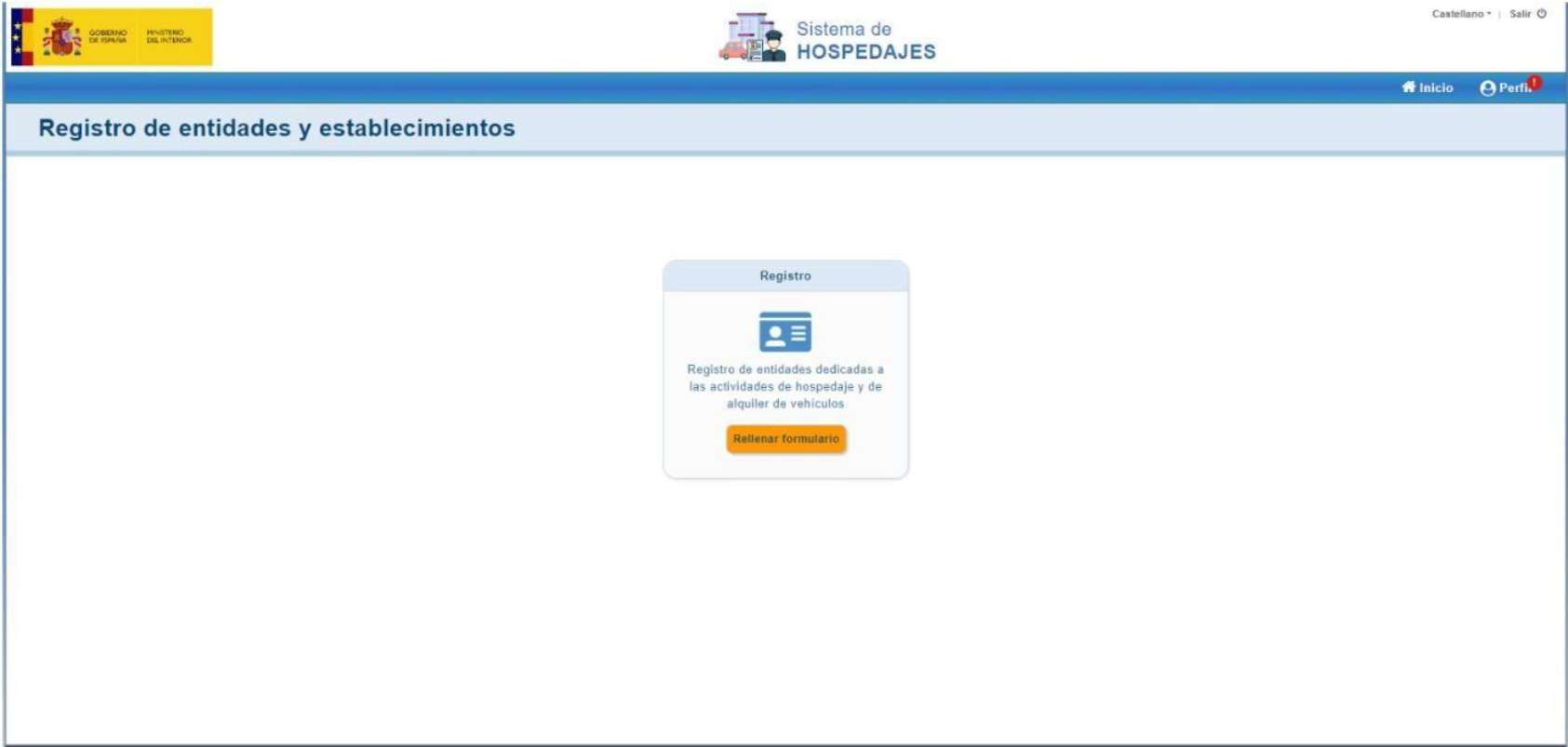Click the Gobierno de España logo text
Viewport: 1568px width, 747px height.
tap(108, 36)
